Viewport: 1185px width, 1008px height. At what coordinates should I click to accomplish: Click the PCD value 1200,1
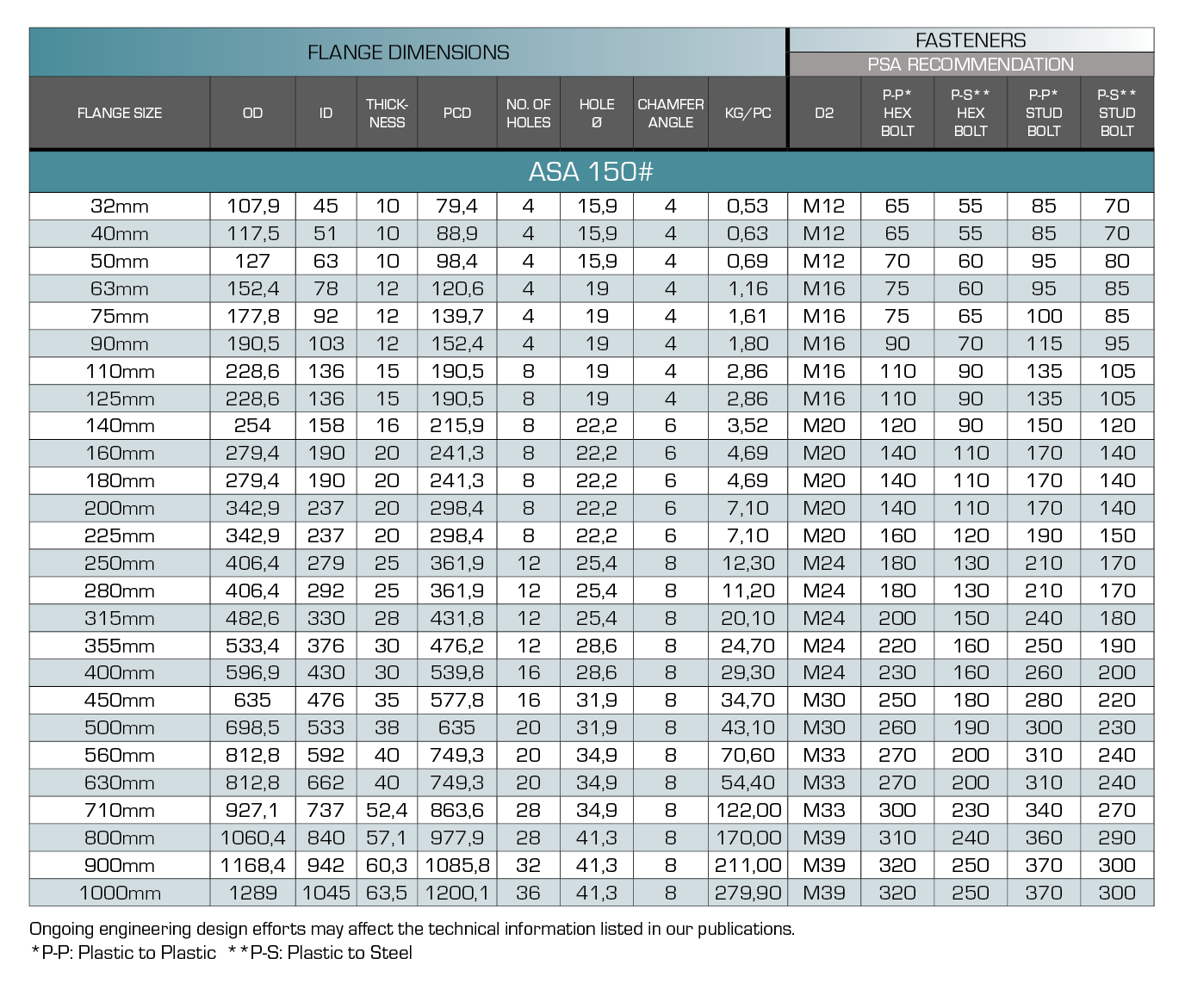[457, 893]
